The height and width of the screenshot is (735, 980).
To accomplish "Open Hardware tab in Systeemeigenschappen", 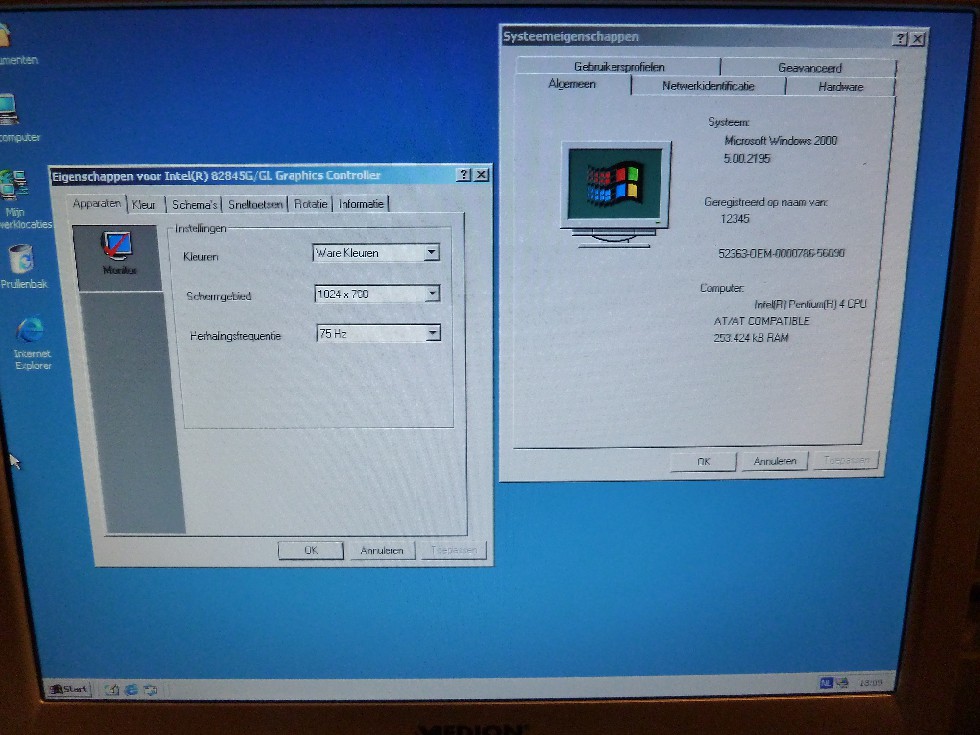I will pyautogui.click(x=841, y=87).
